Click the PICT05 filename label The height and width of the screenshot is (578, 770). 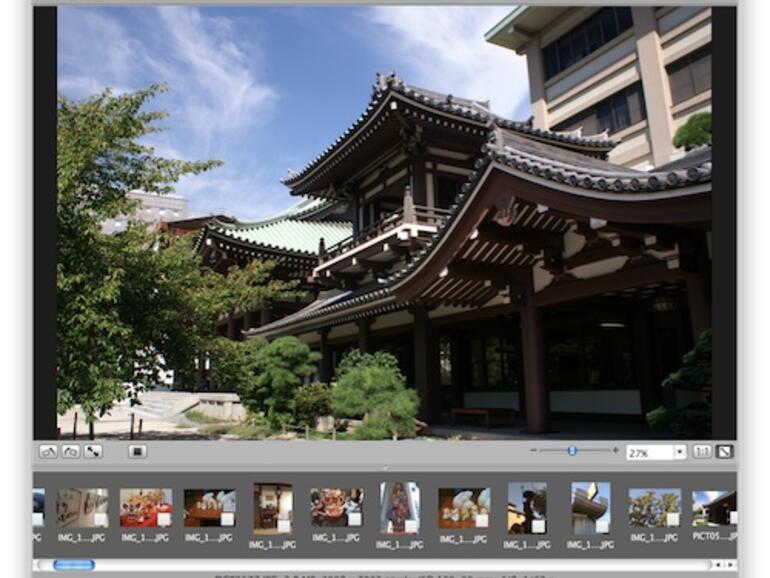(x=715, y=537)
